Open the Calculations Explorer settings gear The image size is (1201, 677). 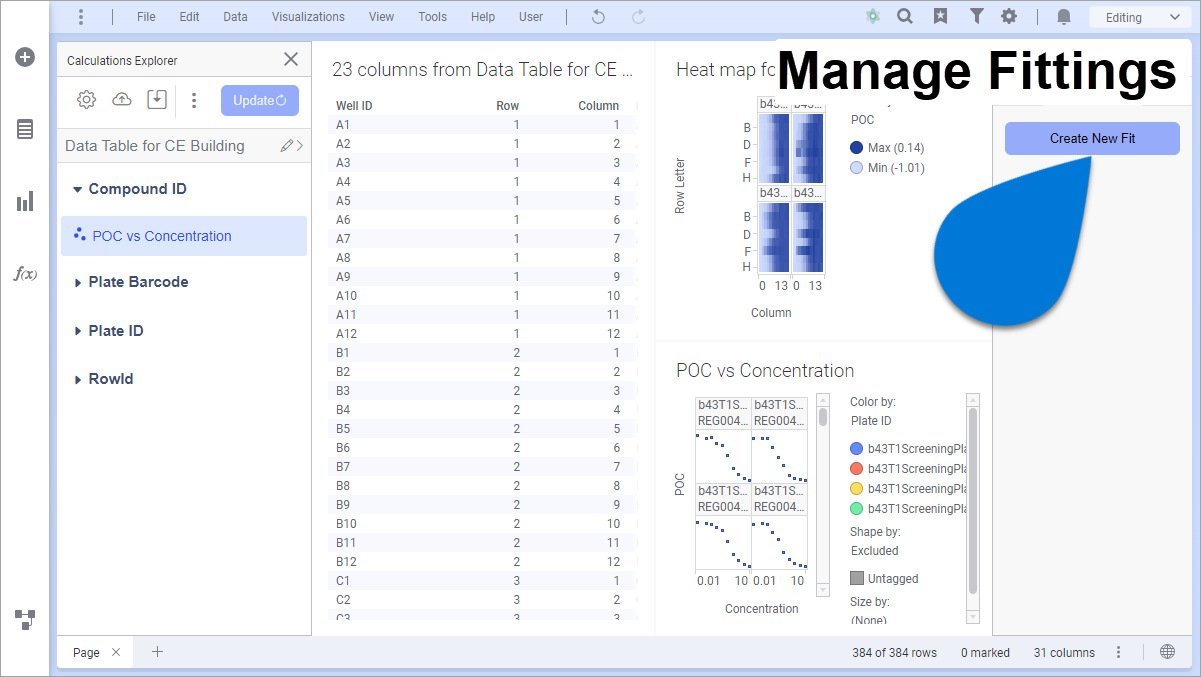click(x=87, y=100)
